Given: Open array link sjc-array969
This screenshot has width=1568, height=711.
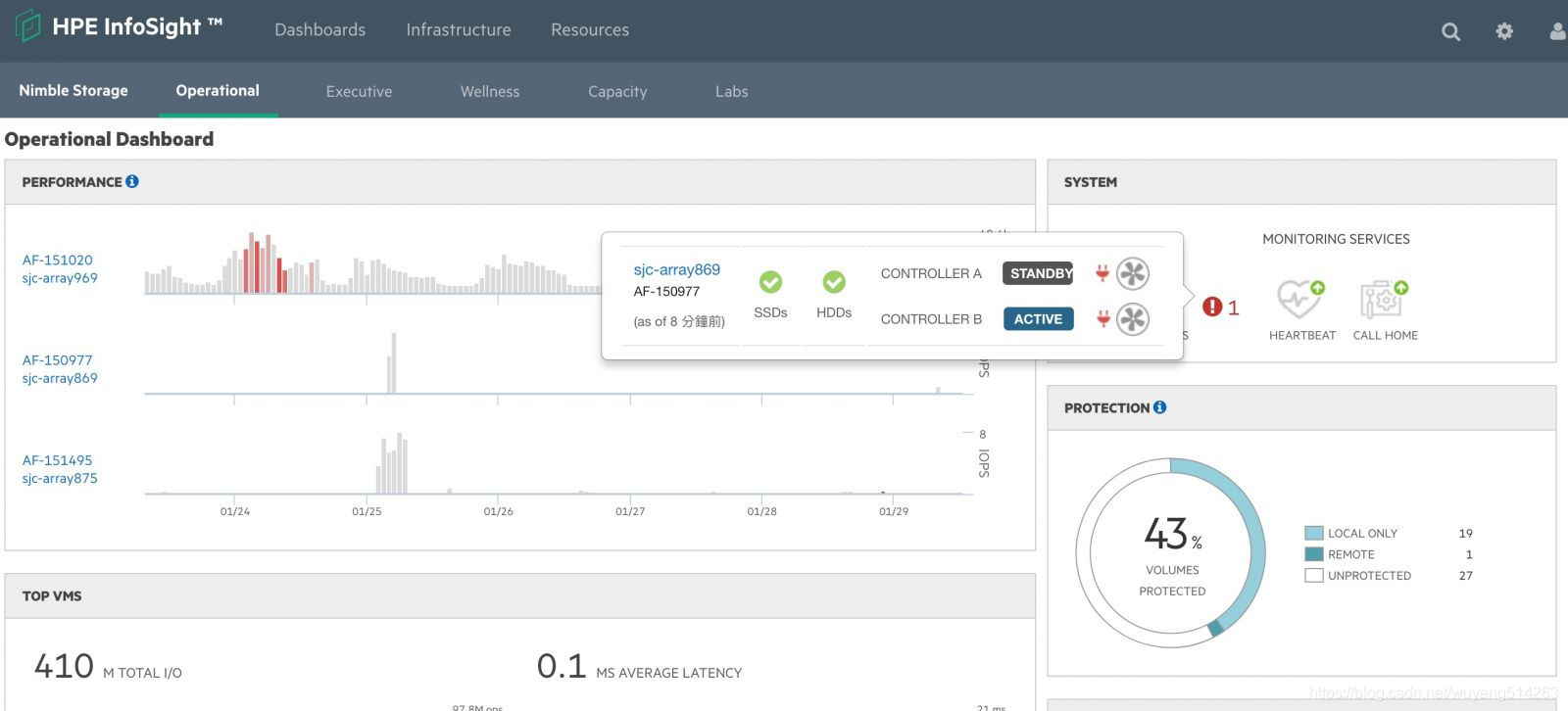Looking at the screenshot, I should [x=60, y=278].
